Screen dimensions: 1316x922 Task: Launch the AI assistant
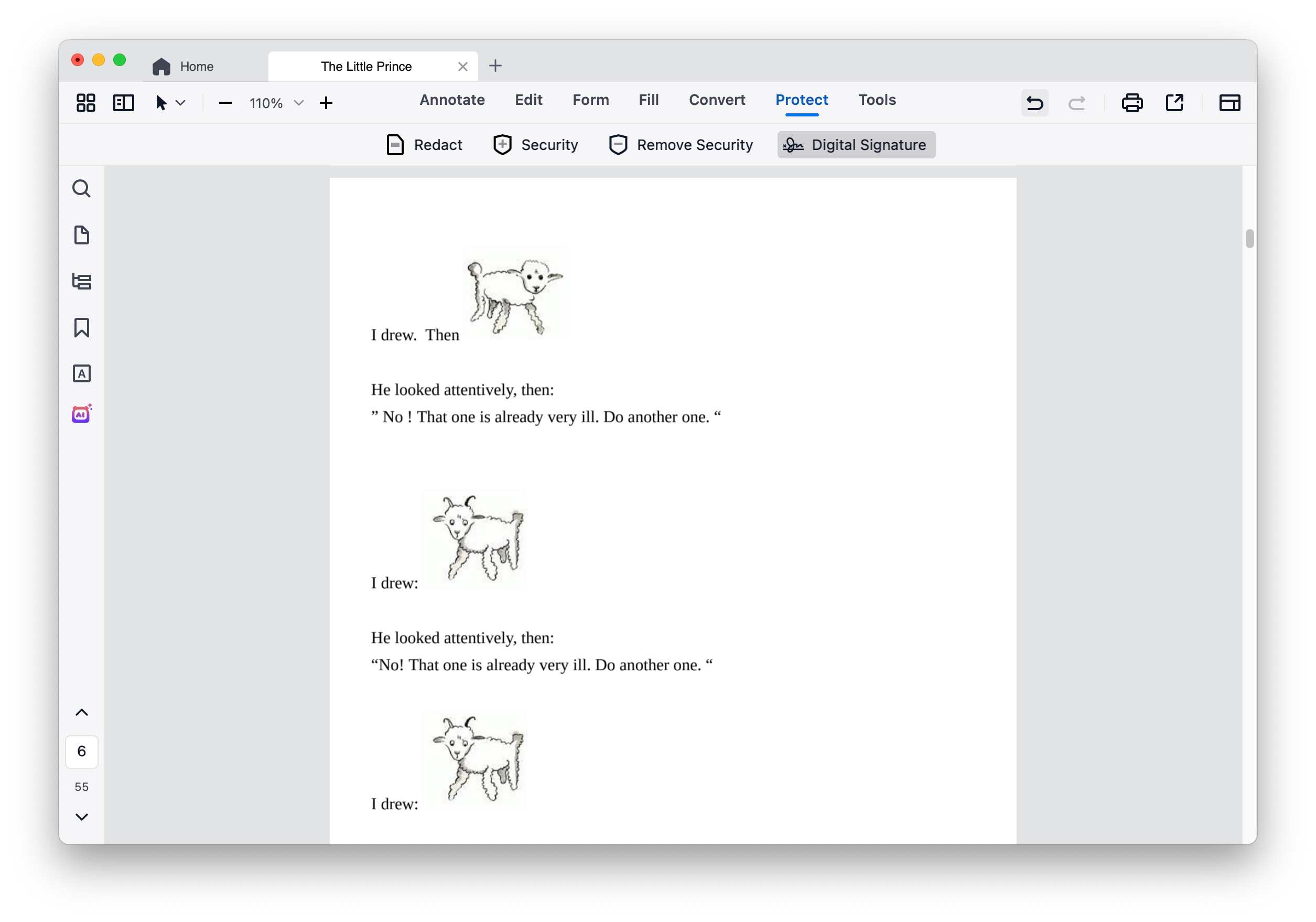tap(81, 414)
